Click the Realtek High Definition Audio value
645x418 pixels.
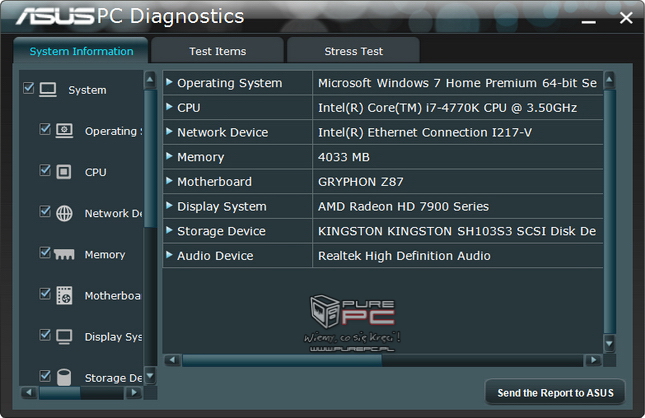pos(404,256)
